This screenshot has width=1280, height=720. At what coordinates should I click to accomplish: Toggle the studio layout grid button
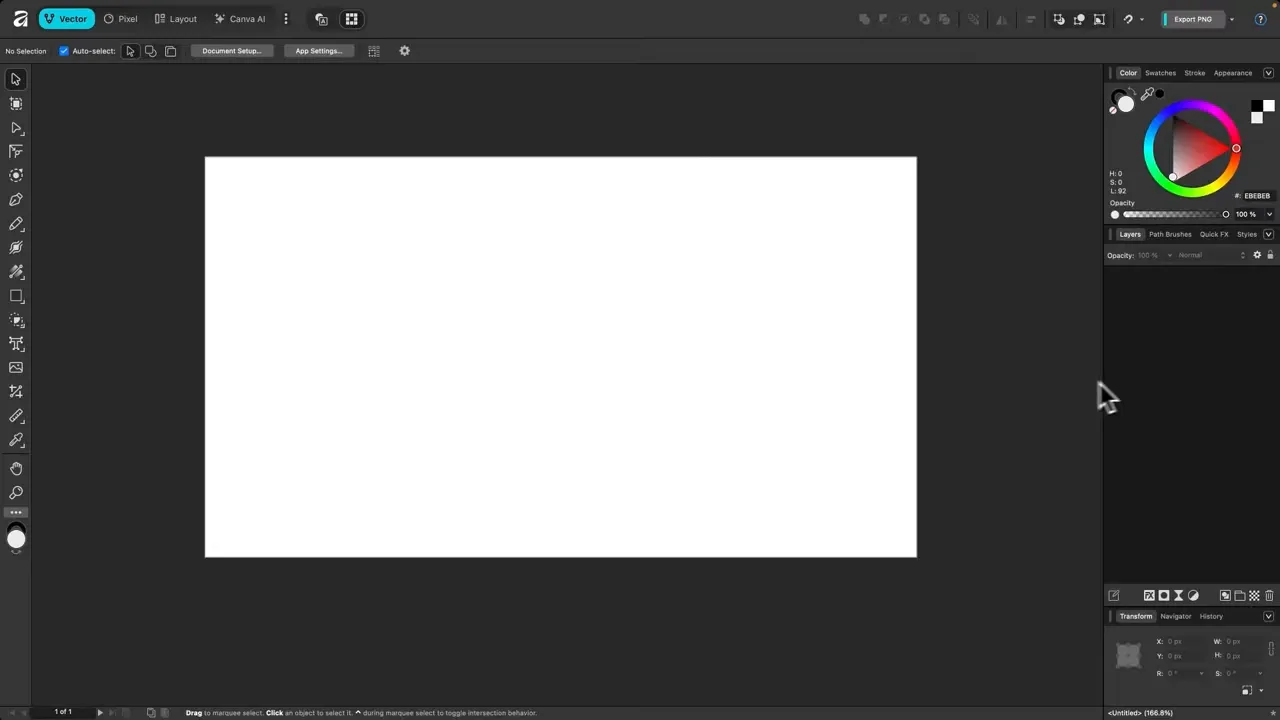point(351,19)
